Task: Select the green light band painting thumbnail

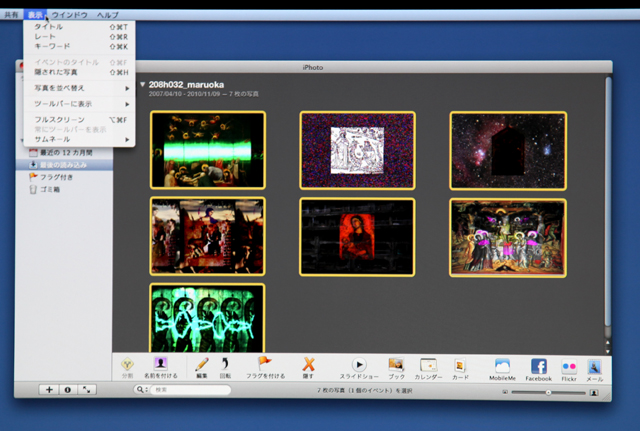Action: (x=208, y=150)
